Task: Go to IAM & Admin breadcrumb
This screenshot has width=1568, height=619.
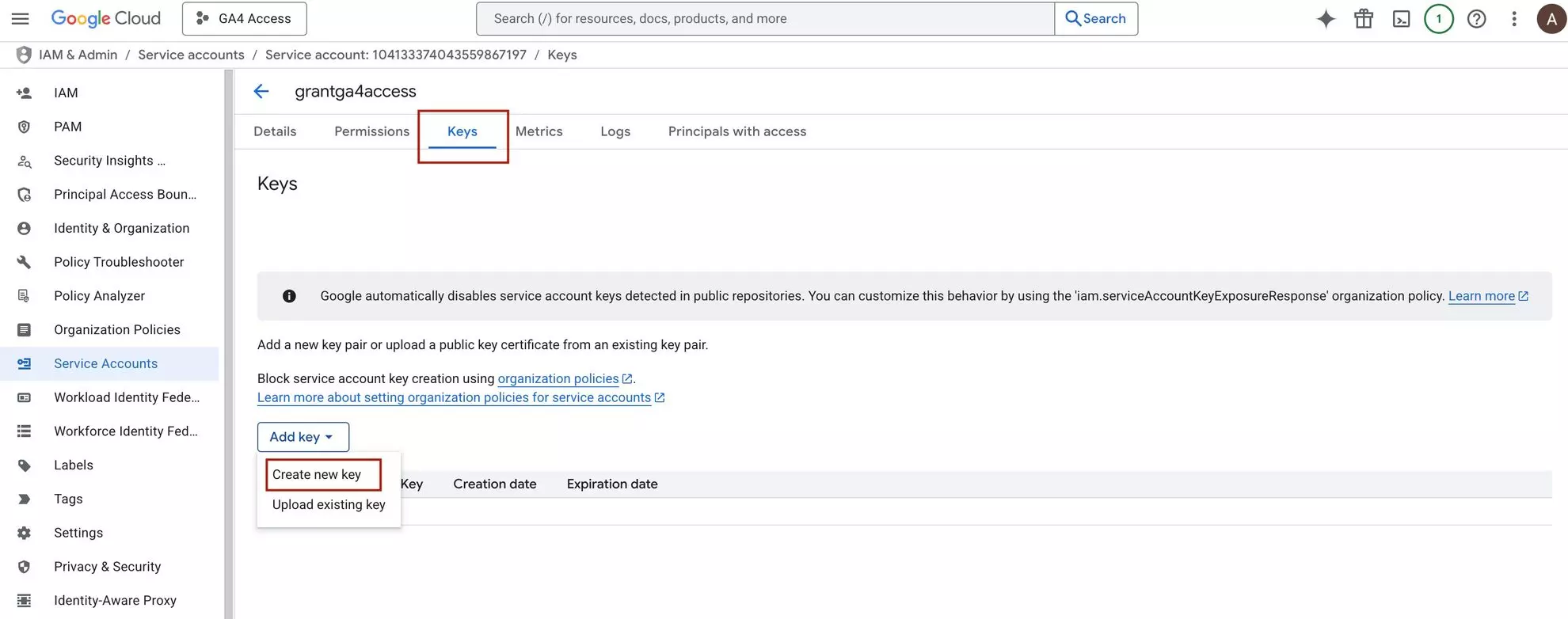Action: pos(78,55)
